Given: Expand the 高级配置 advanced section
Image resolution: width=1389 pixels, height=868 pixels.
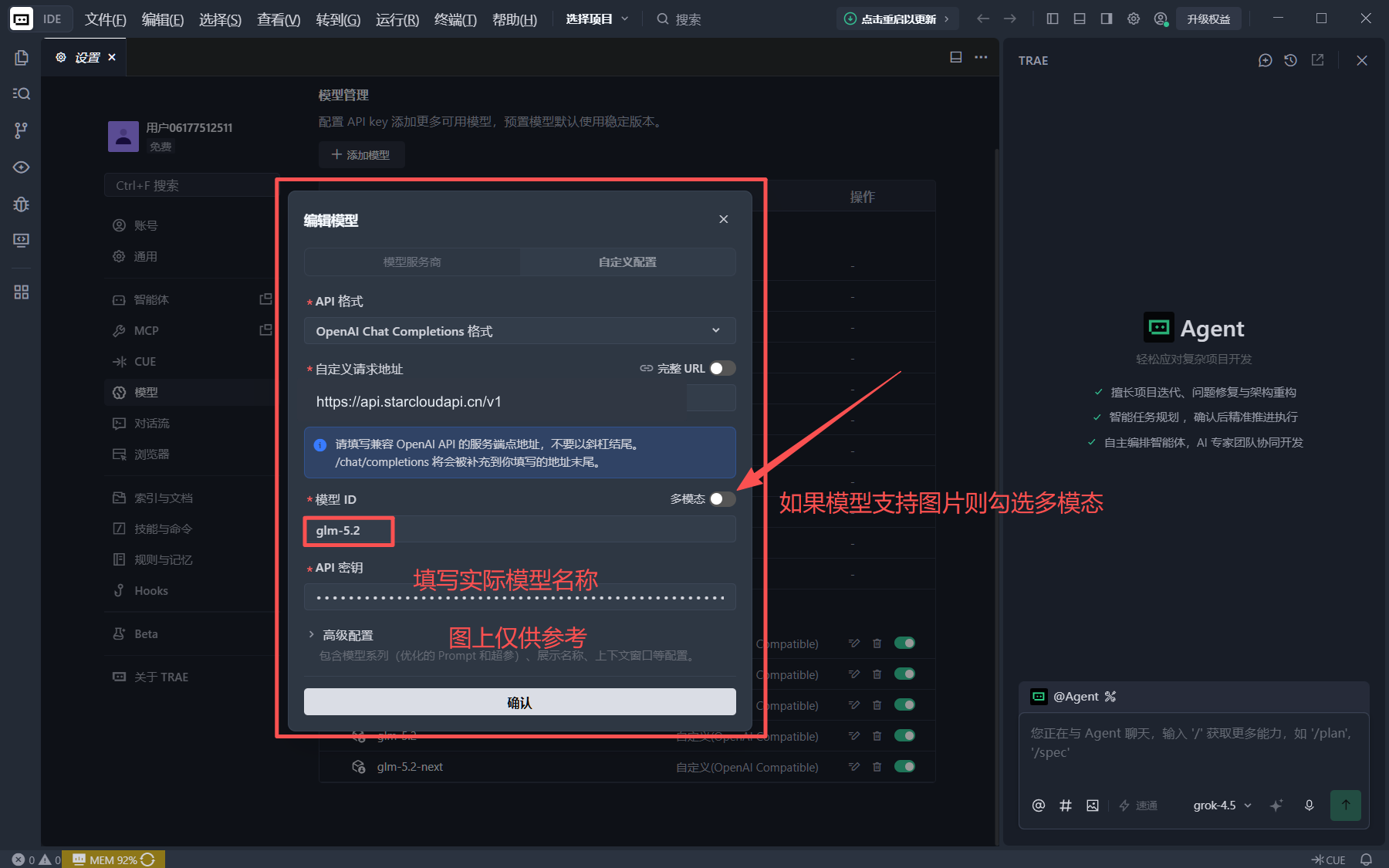Looking at the screenshot, I should [x=340, y=635].
